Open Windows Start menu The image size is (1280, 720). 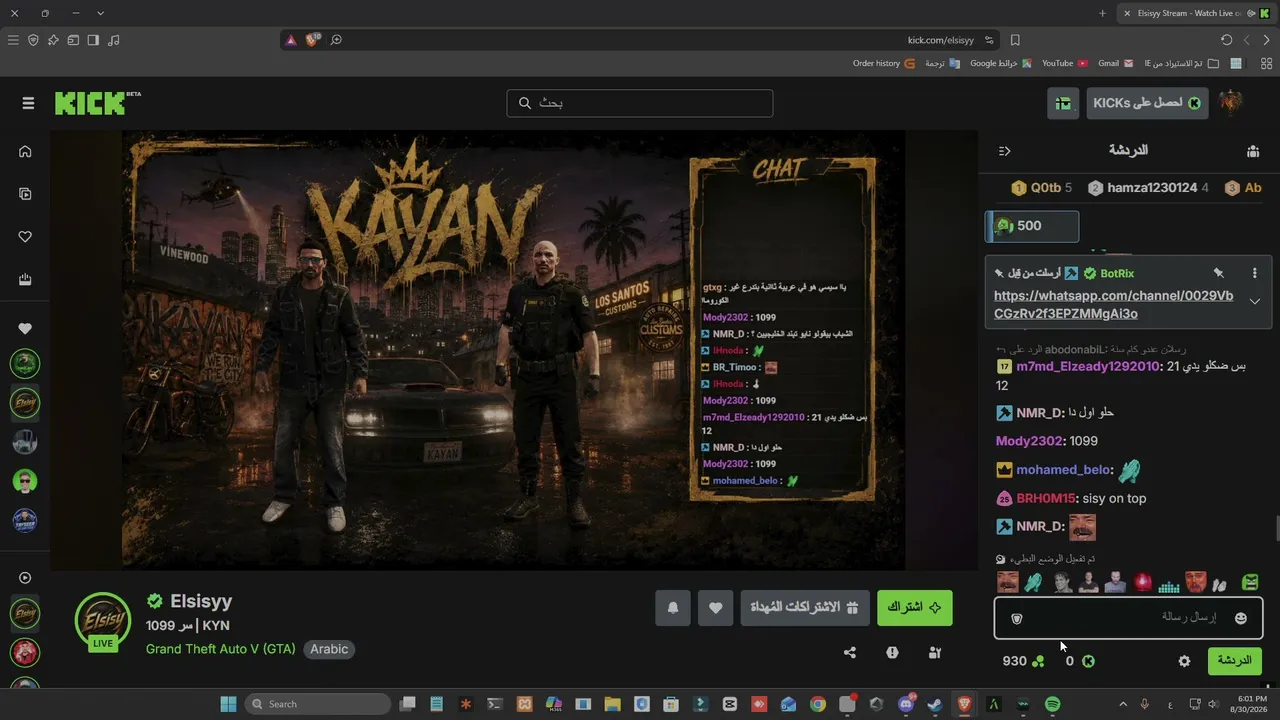point(228,704)
